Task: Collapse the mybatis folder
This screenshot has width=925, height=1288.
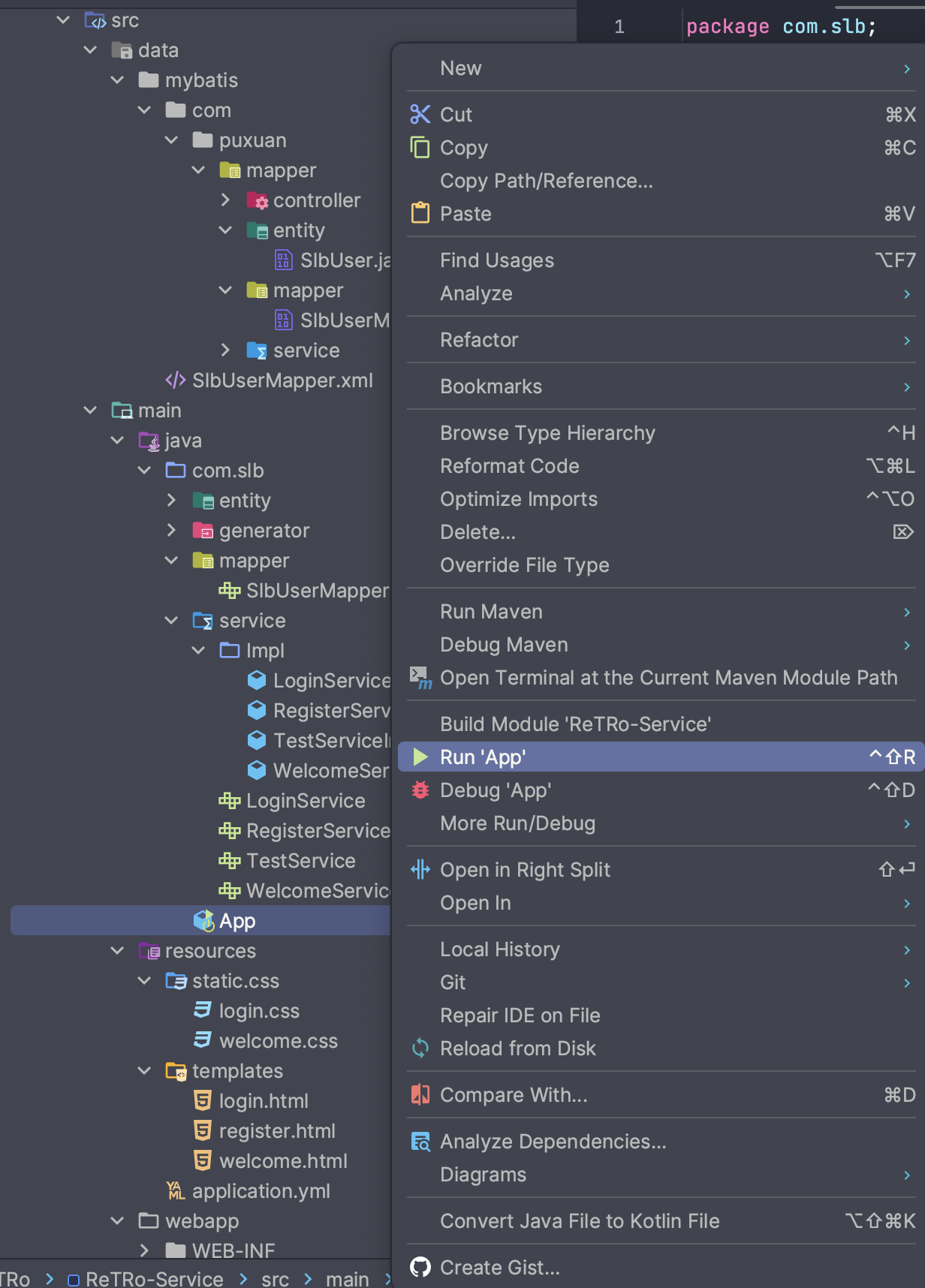Action: [x=117, y=80]
